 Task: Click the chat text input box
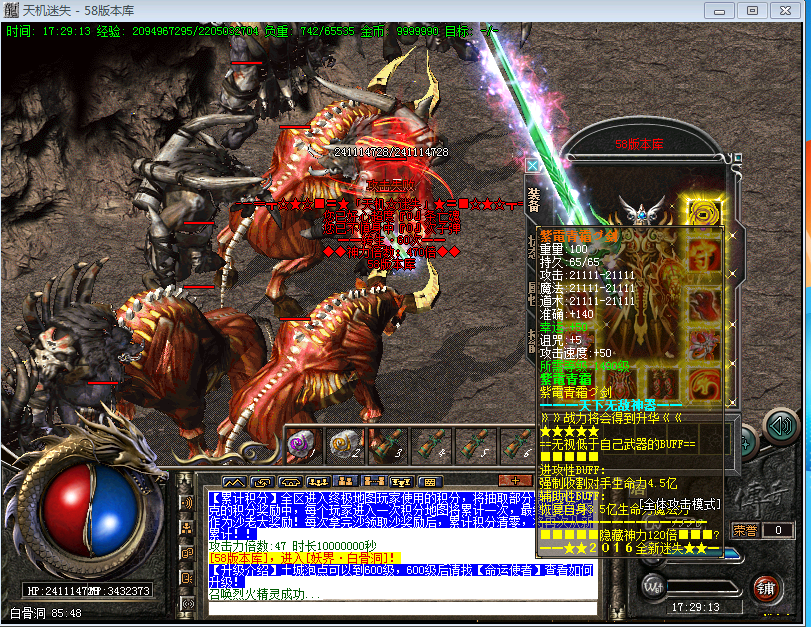402,608
